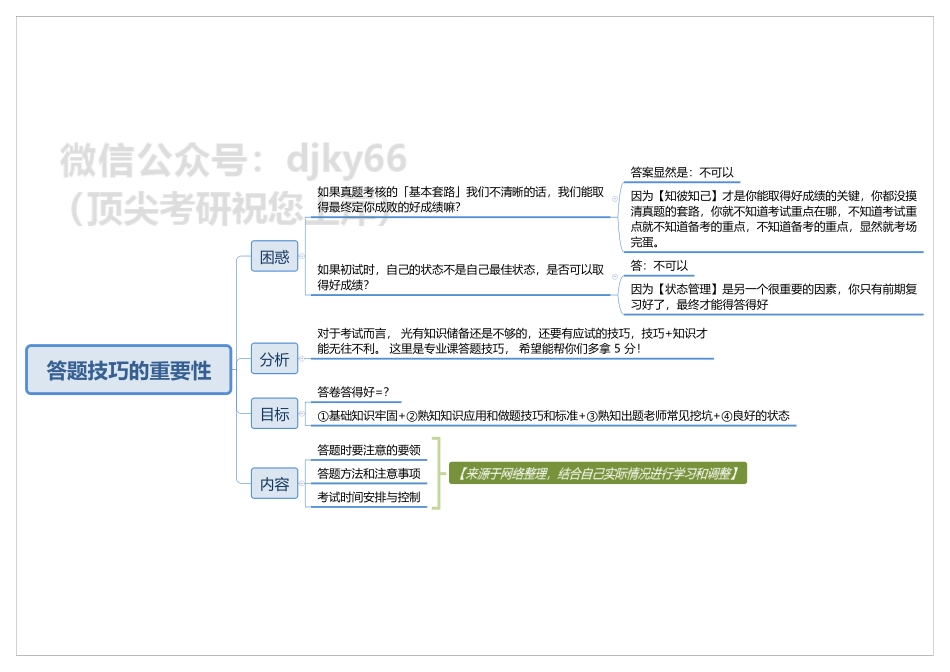Click the 目标 branch node
Viewport: 950px width, 672px height.
(x=274, y=415)
